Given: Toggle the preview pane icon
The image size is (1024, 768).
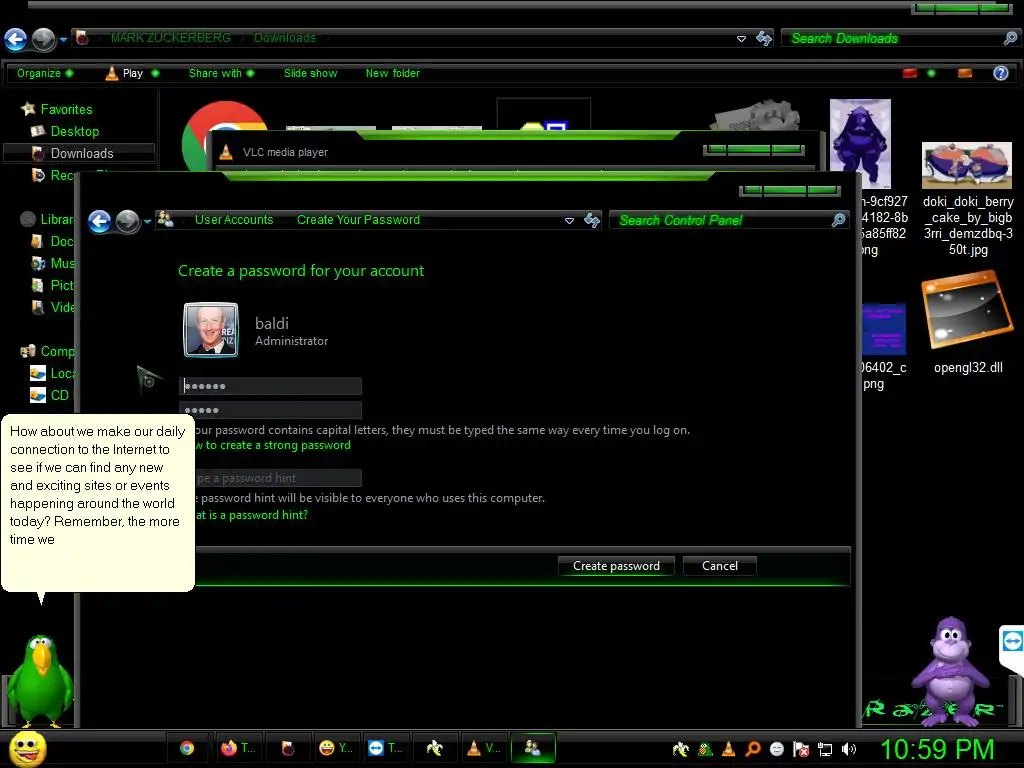Looking at the screenshot, I should click(965, 73).
